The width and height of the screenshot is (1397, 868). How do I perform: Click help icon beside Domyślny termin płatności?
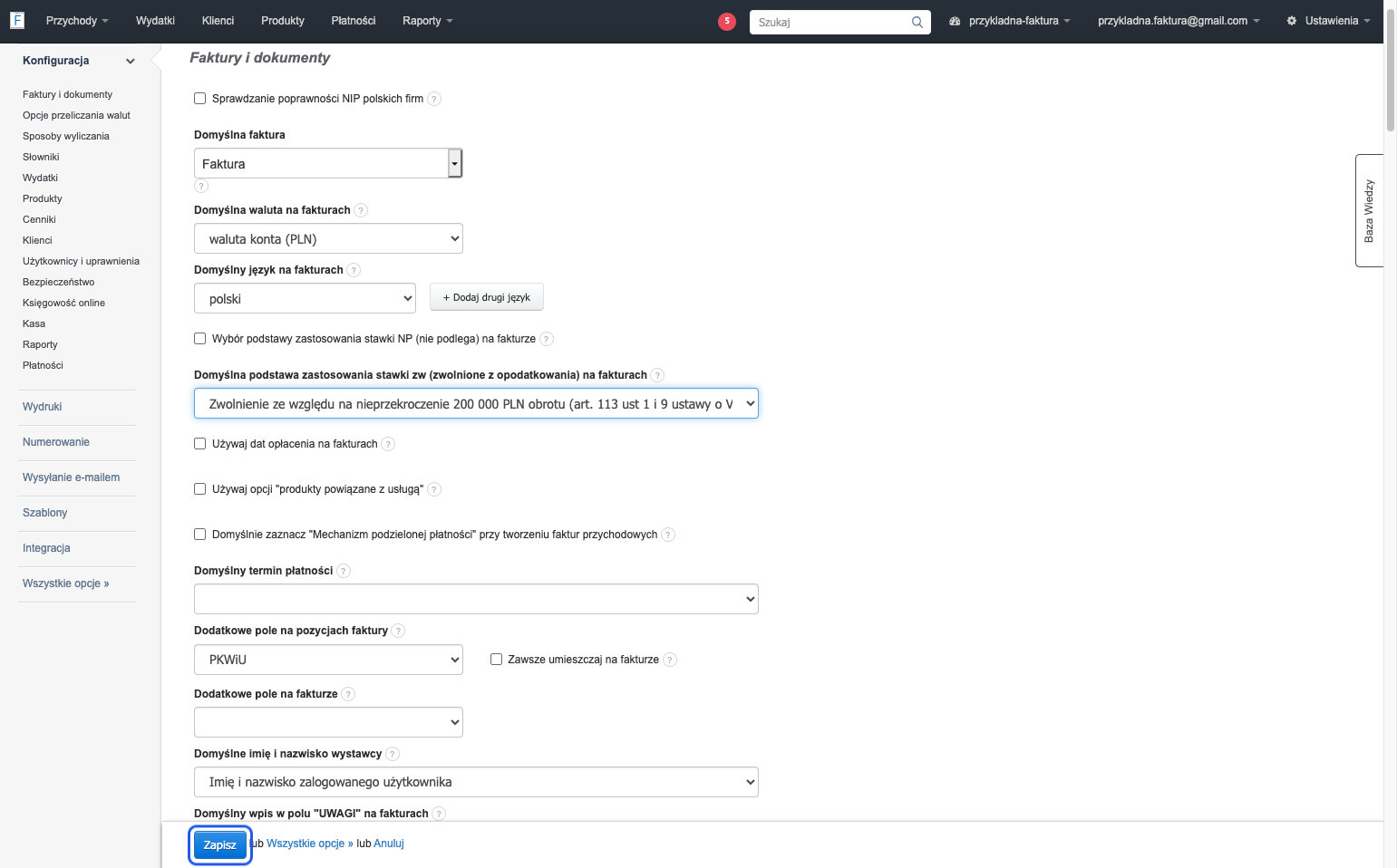coord(344,571)
